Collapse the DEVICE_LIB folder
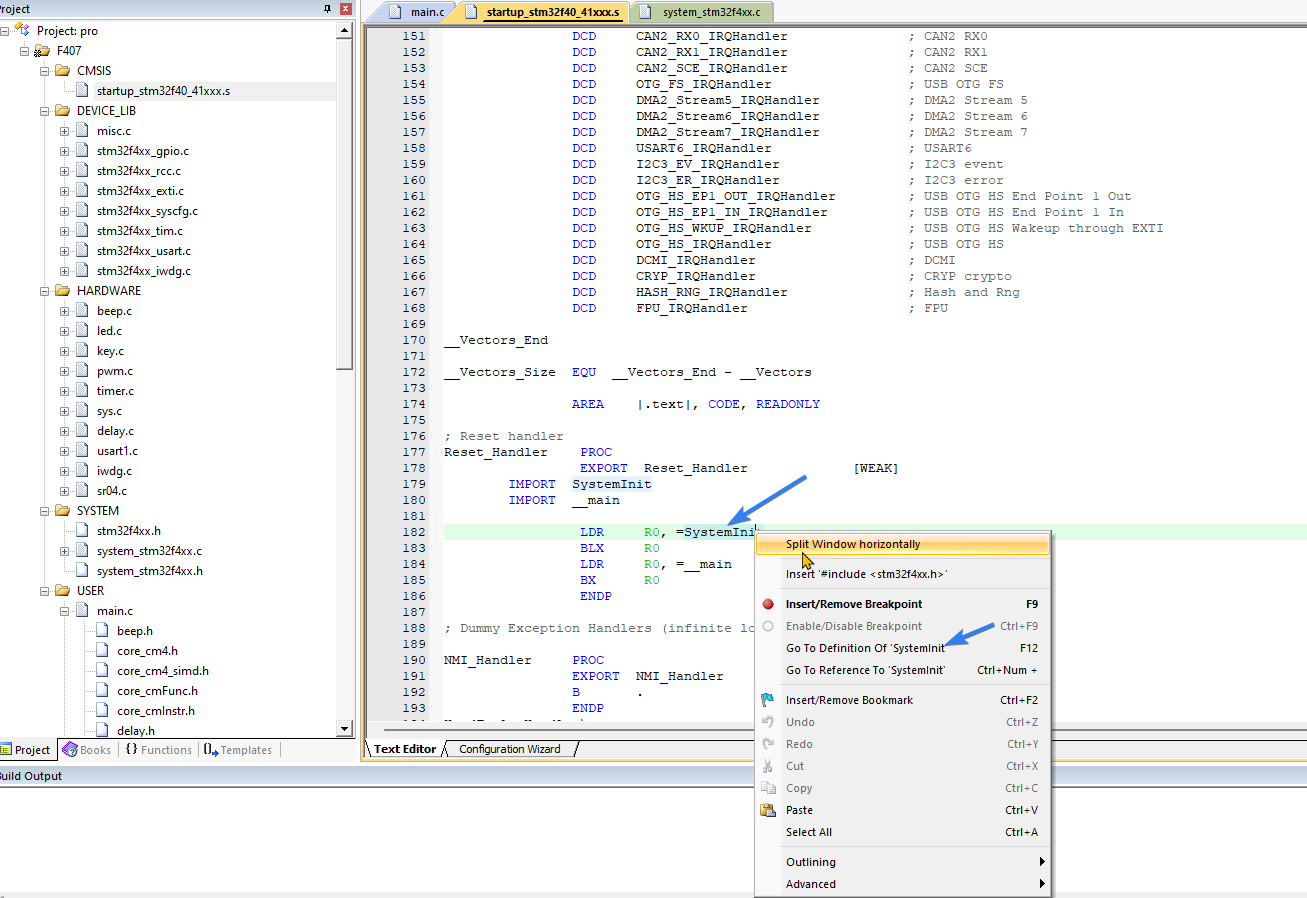 [45, 111]
